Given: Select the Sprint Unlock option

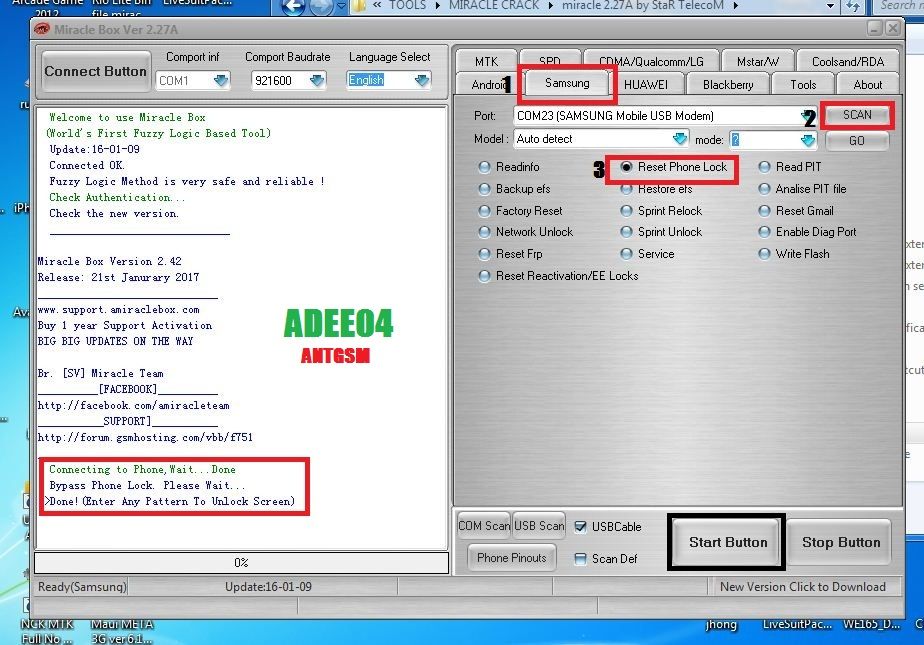Looking at the screenshot, I should pyautogui.click(x=662, y=232).
